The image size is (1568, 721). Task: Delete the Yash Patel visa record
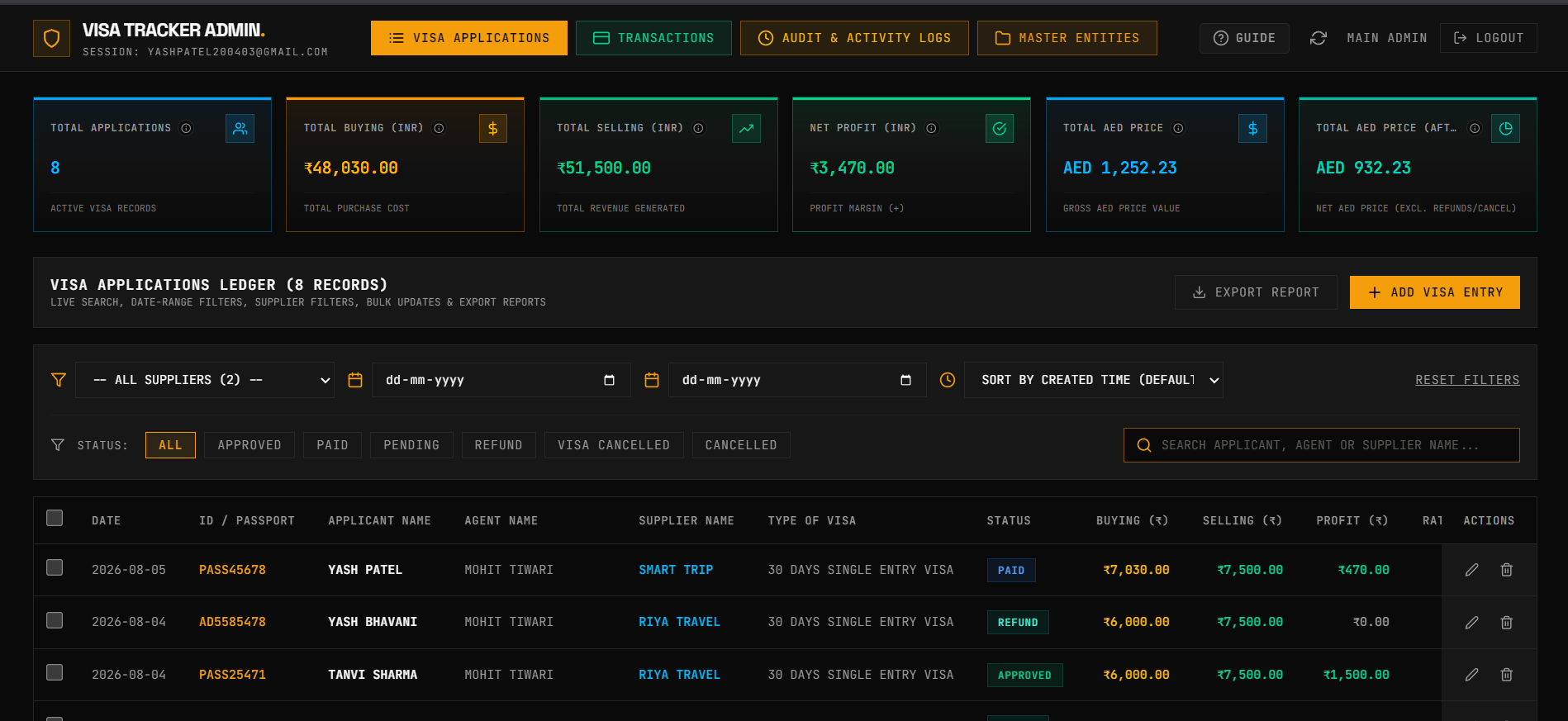(x=1506, y=570)
